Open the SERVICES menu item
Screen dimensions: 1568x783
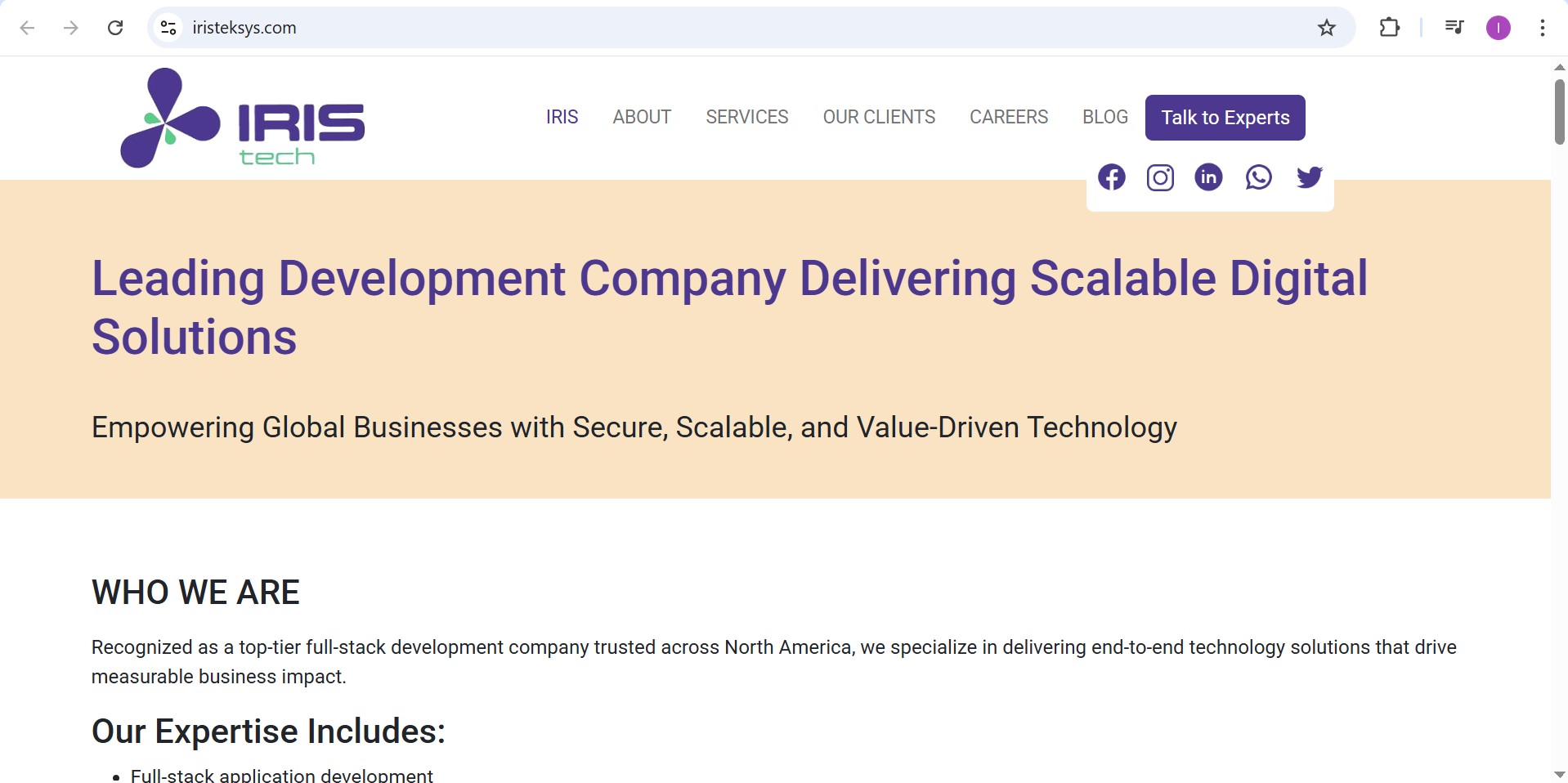tap(746, 117)
